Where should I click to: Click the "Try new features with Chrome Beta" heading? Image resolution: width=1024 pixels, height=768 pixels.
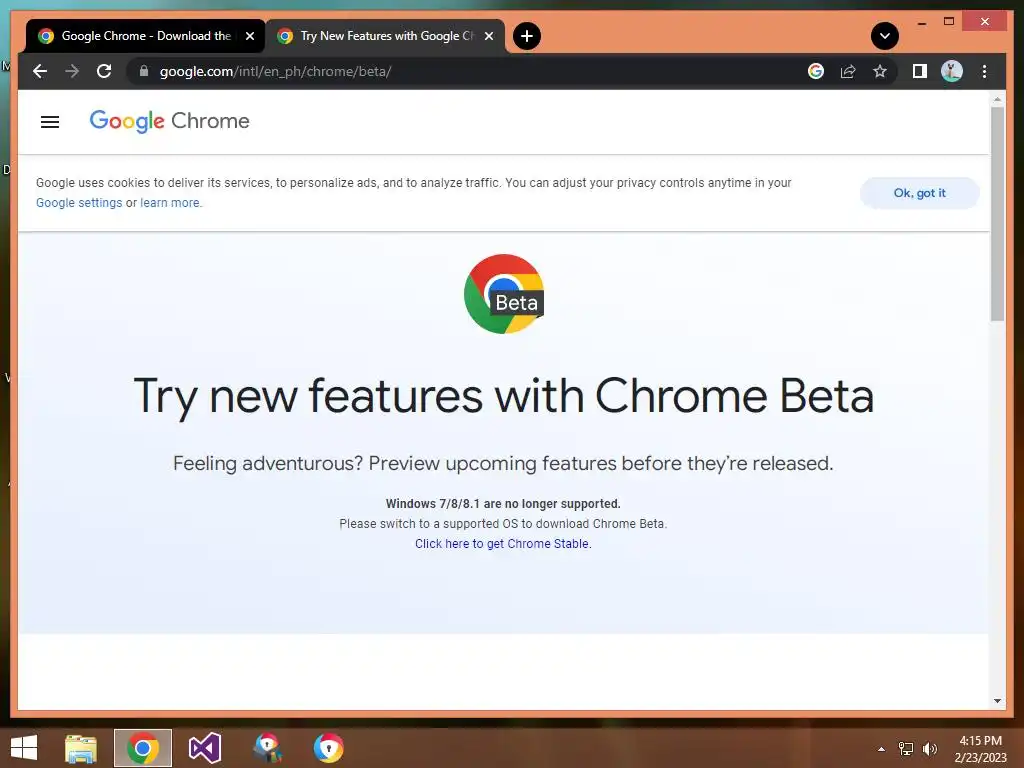coord(504,396)
